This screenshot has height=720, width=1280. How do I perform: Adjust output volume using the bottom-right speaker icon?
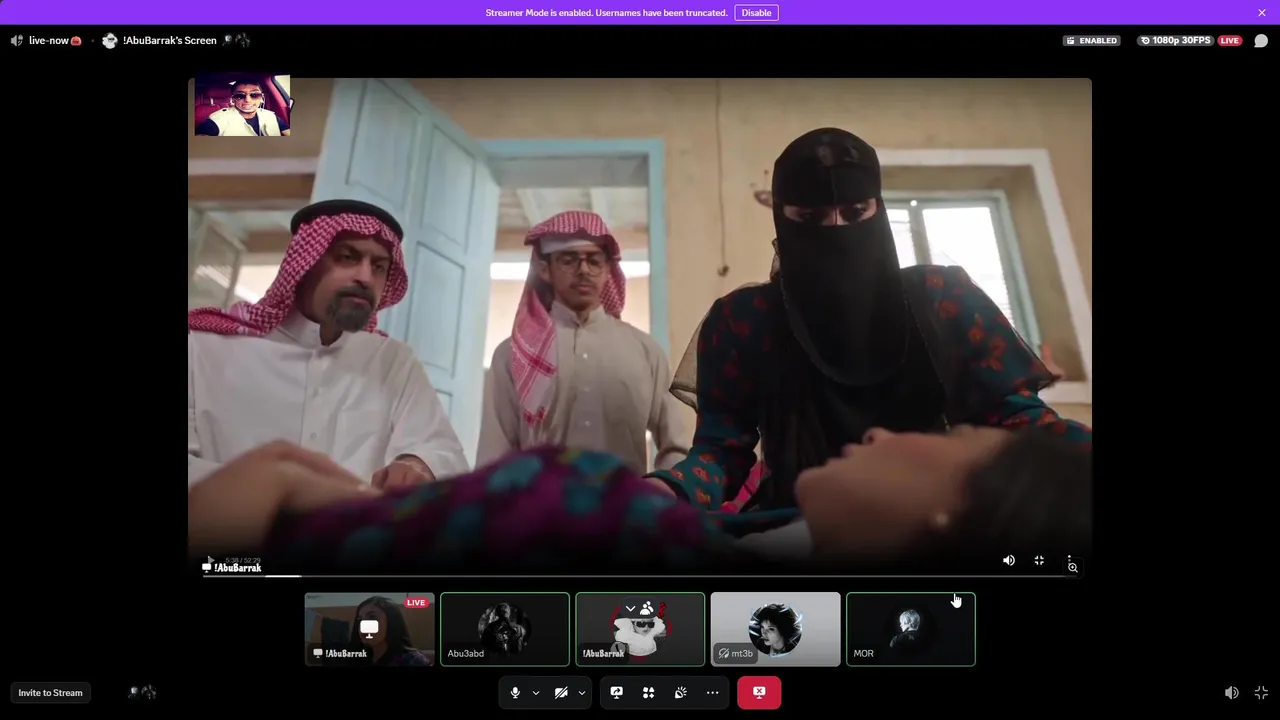pyautogui.click(x=1232, y=693)
